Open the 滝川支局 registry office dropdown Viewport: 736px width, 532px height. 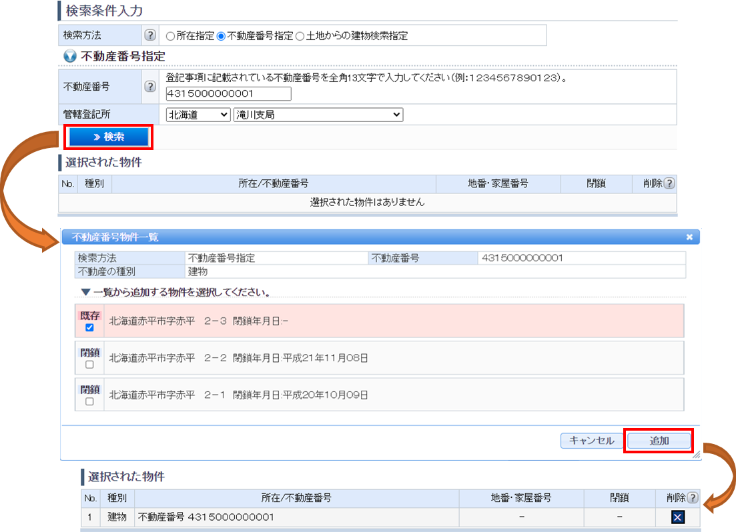pyautogui.click(x=317, y=115)
